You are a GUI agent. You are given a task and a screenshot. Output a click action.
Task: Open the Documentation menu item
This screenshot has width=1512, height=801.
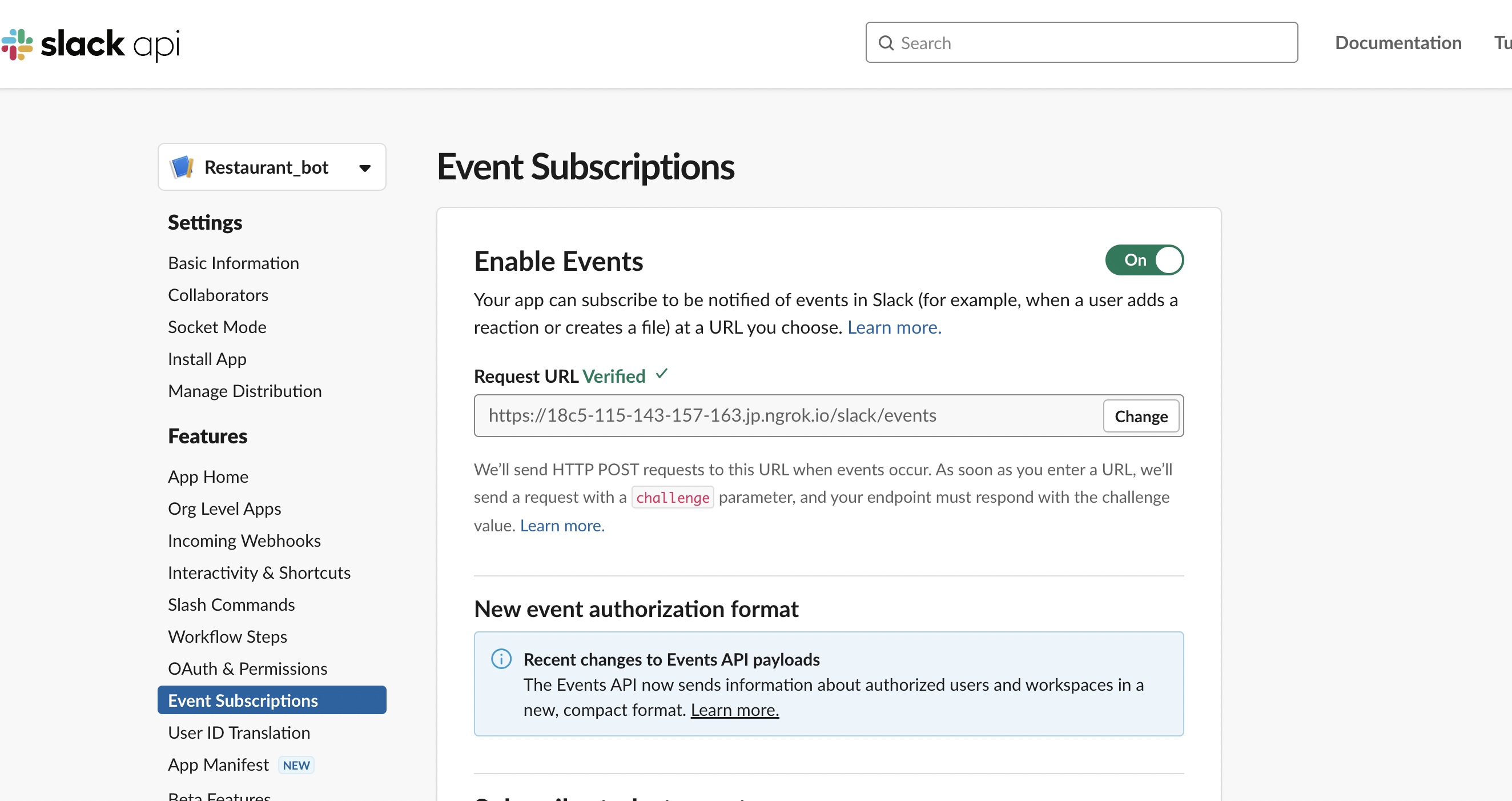(1398, 43)
